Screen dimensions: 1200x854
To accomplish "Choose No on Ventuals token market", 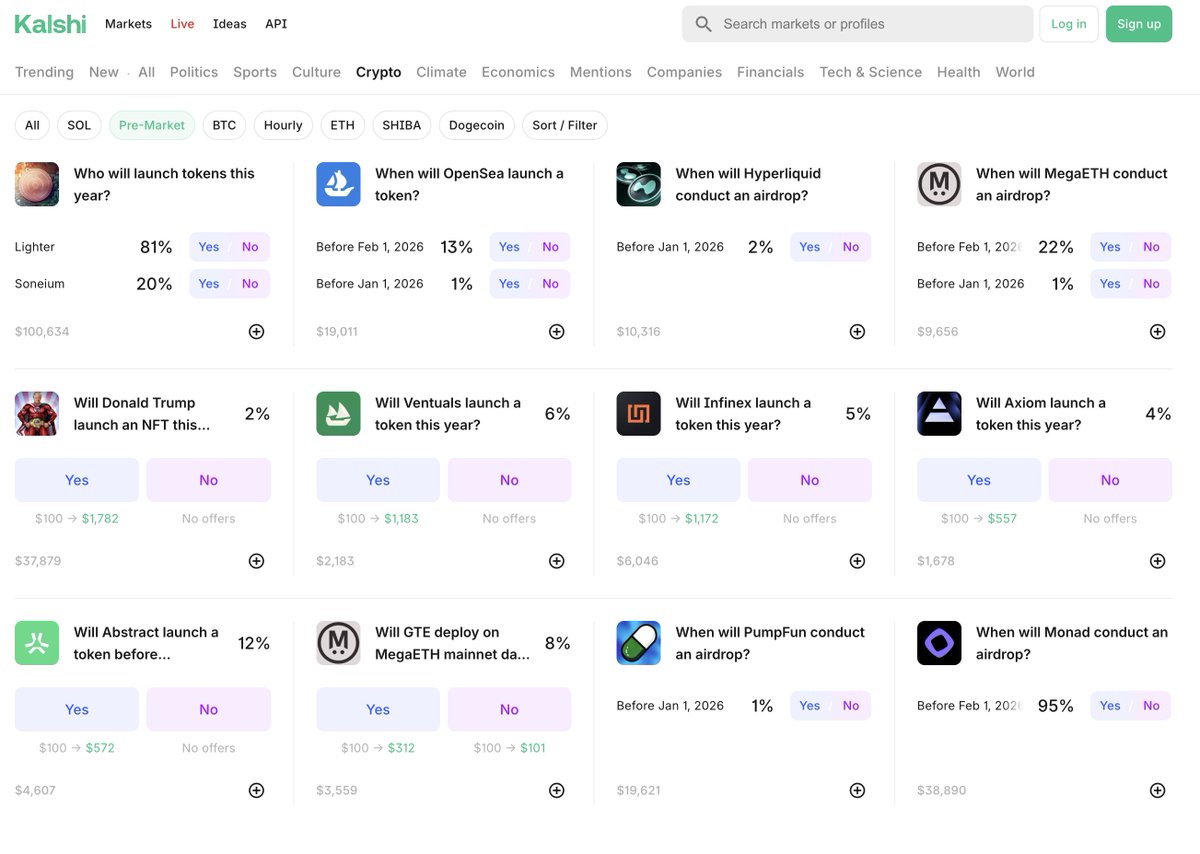I will point(509,480).
